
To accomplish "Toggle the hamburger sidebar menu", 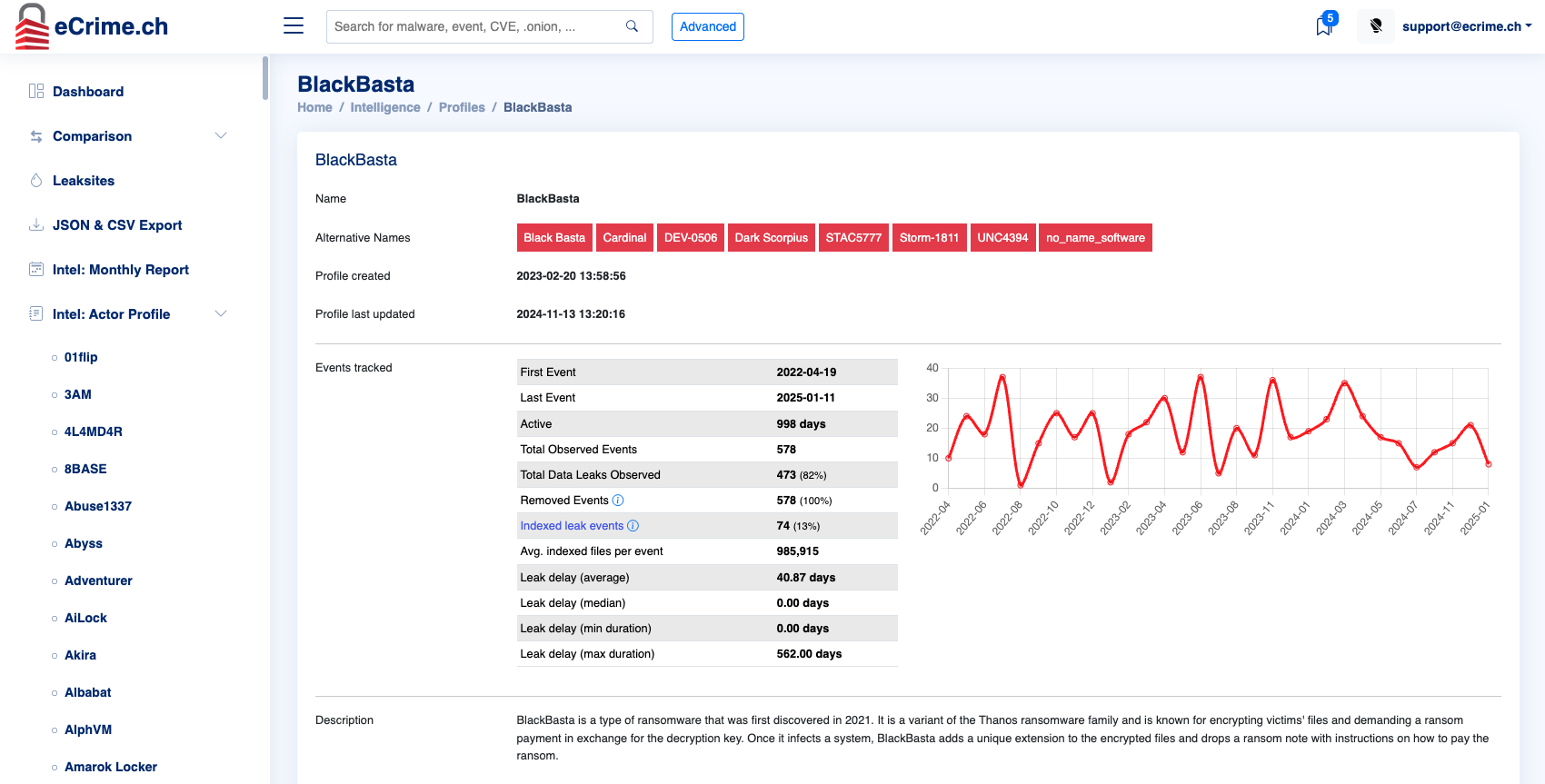I will click(x=294, y=26).
